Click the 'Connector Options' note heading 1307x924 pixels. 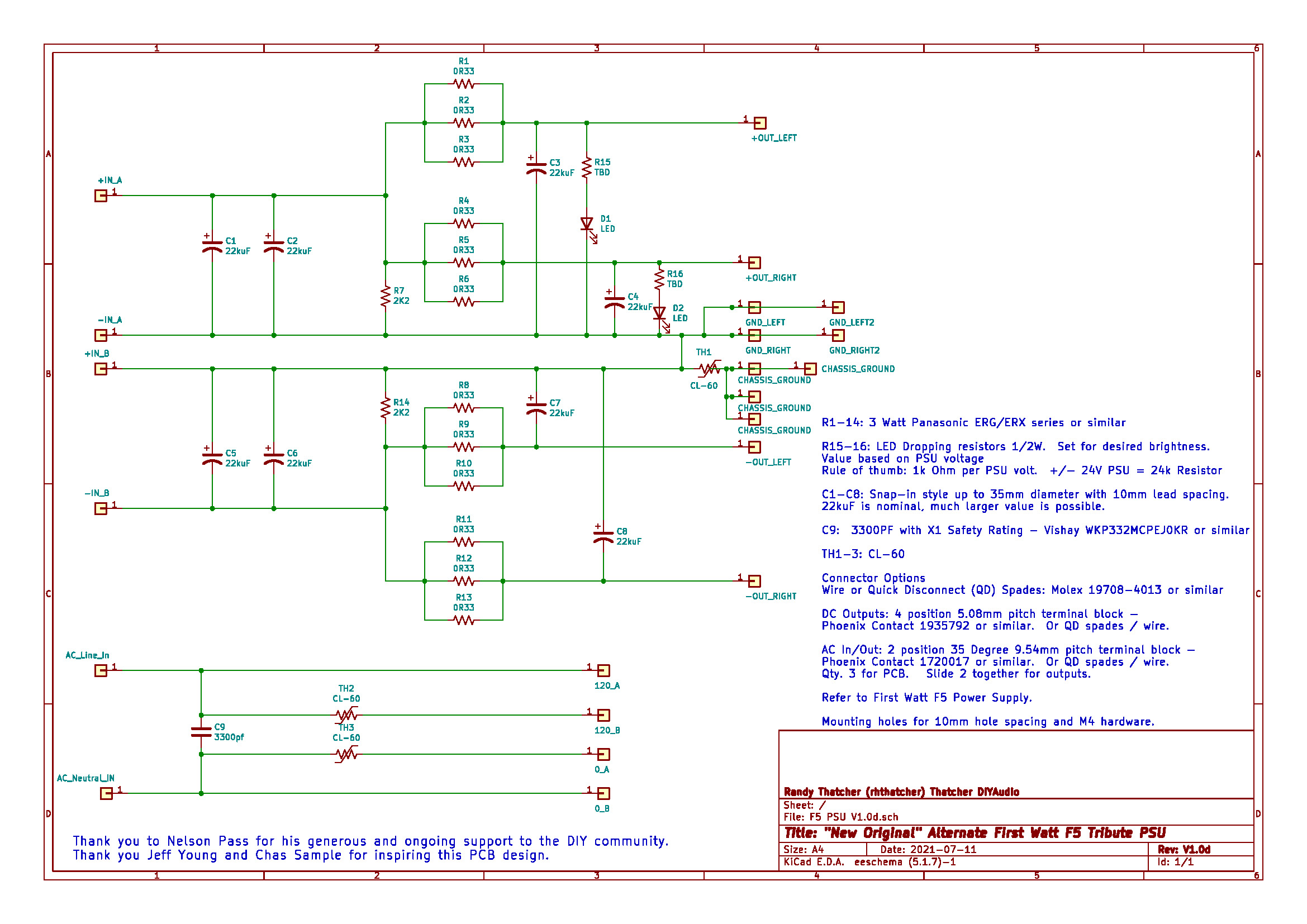click(873, 578)
